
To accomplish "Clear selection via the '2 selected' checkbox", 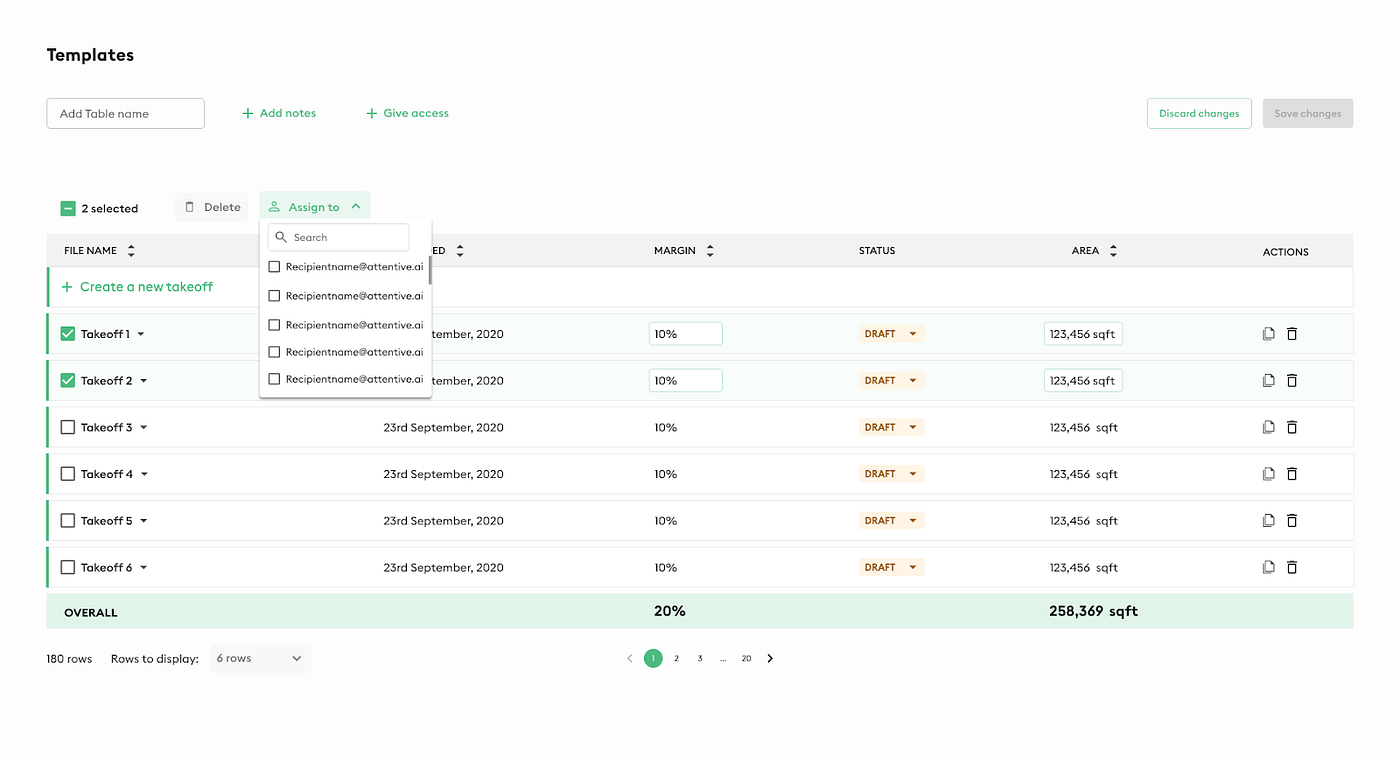I will coord(68,209).
